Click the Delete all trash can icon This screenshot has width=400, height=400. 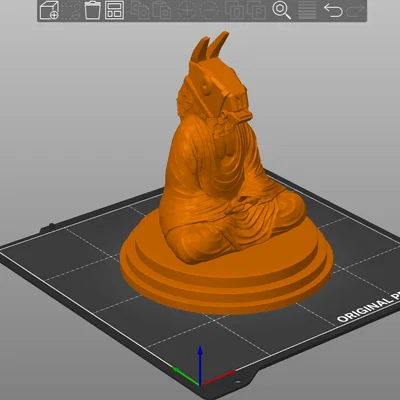[x=92, y=10]
